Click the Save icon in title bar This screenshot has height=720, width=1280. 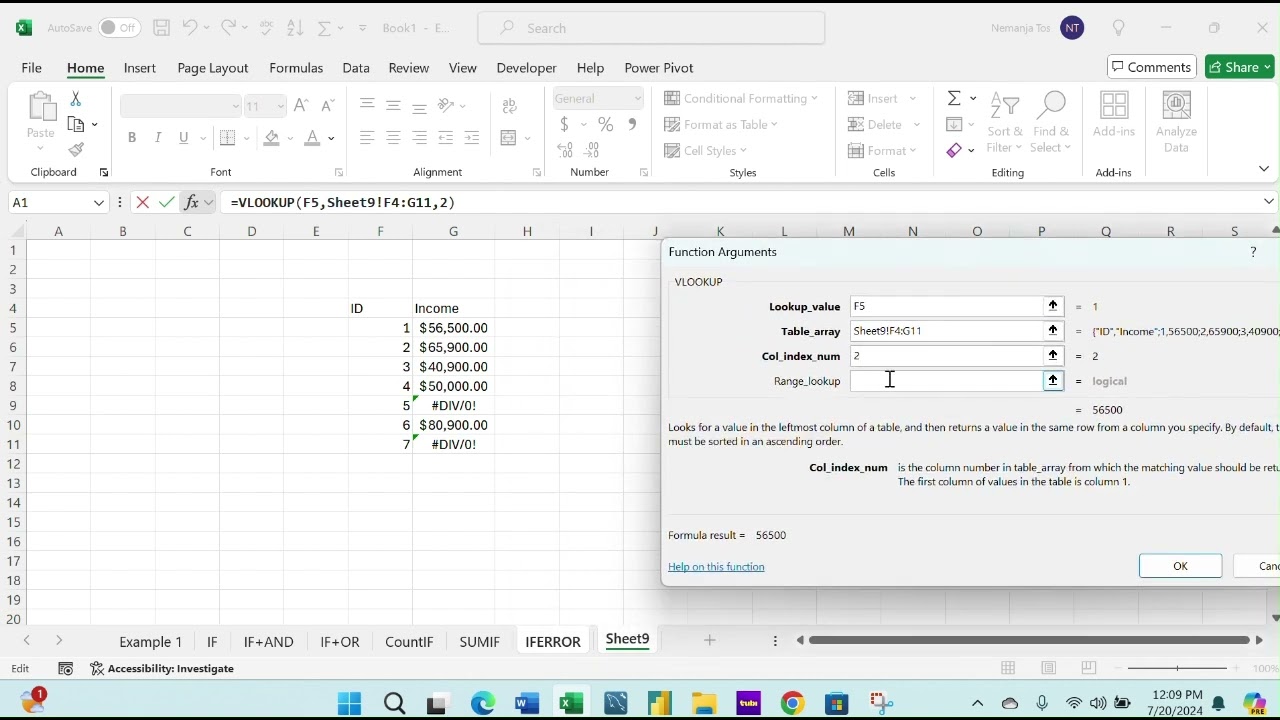161,28
